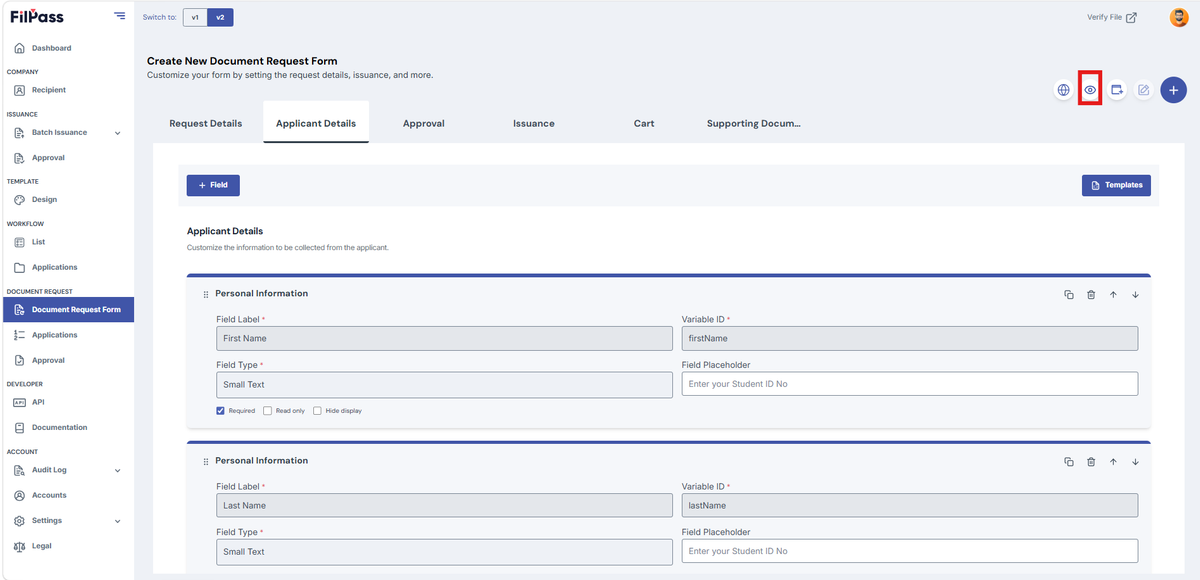Screen dimensions: 1200x580
Task: Click the edit pencil icon in the top toolbar
Action: point(1143,90)
